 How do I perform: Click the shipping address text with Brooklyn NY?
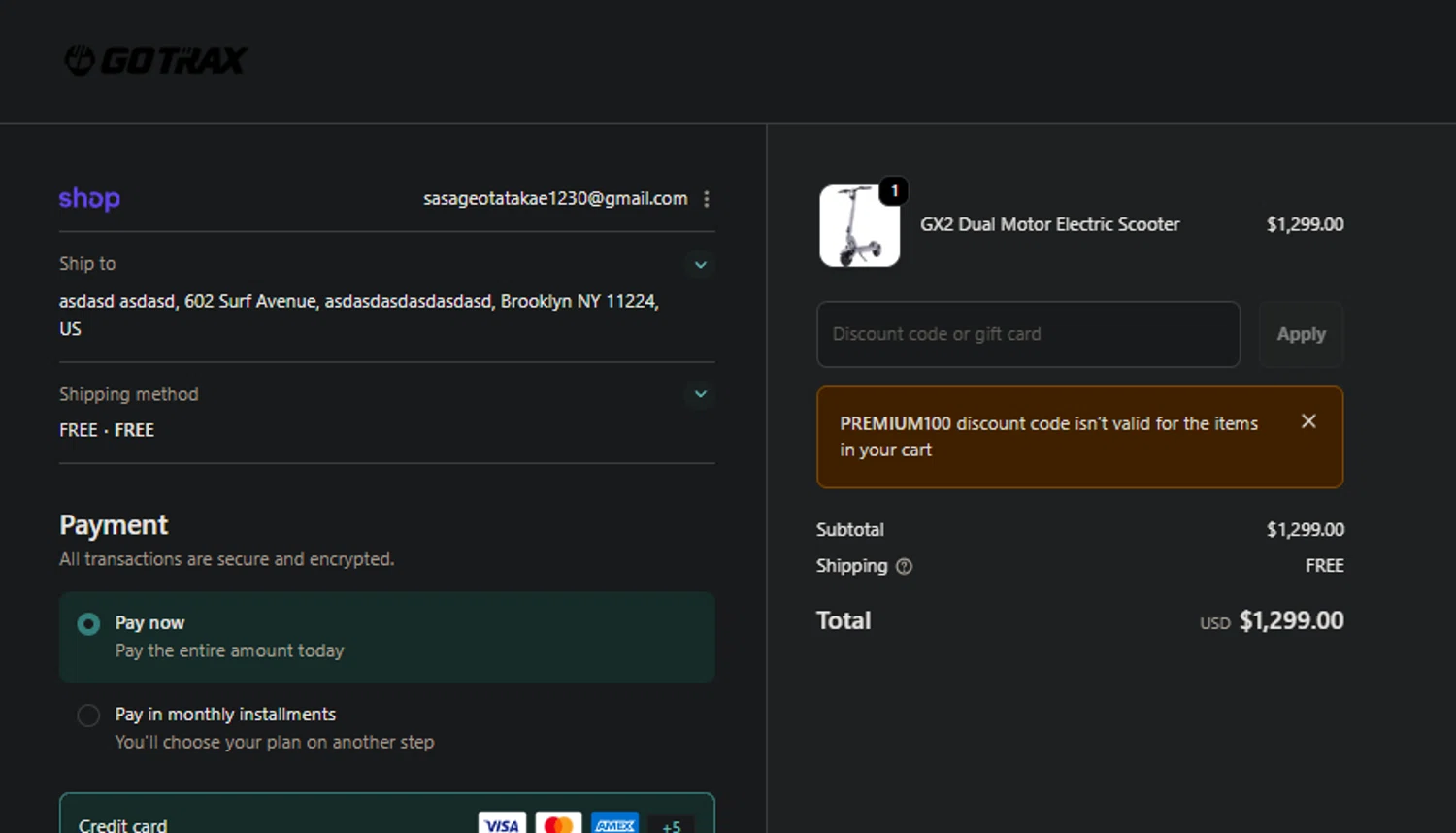[x=359, y=315]
